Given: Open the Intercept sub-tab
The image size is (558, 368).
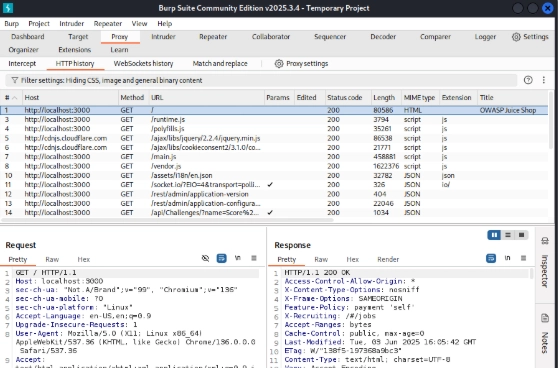Looking at the screenshot, I should click(x=22, y=64).
